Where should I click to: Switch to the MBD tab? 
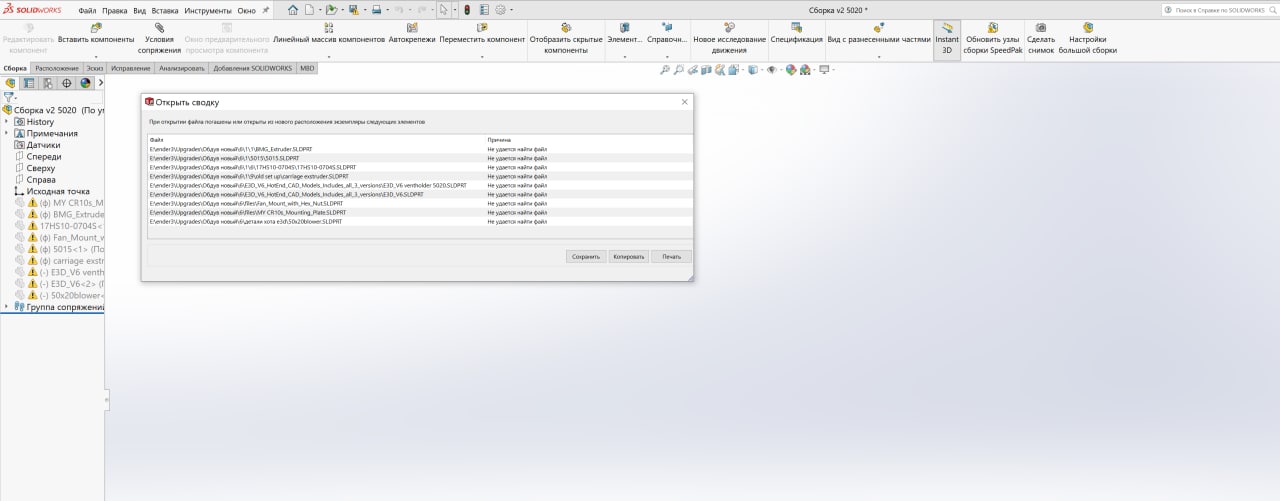(x=307, y=68)
